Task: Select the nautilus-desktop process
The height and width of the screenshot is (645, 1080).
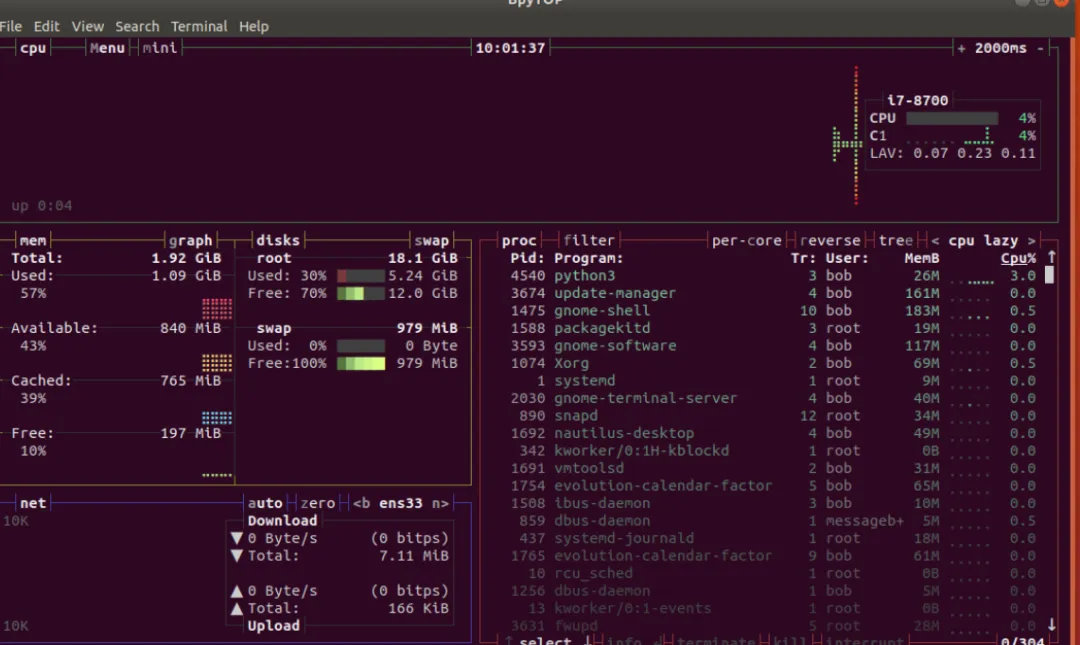Action: 773,433
